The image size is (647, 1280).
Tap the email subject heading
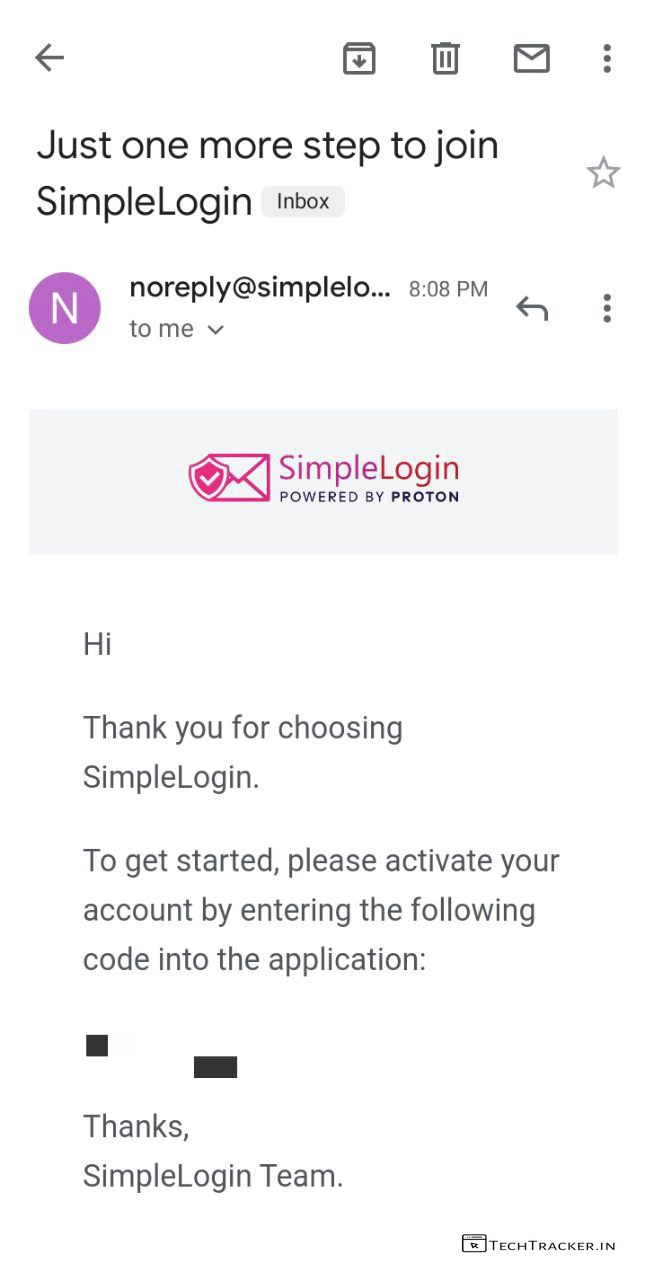coord(267,173)
